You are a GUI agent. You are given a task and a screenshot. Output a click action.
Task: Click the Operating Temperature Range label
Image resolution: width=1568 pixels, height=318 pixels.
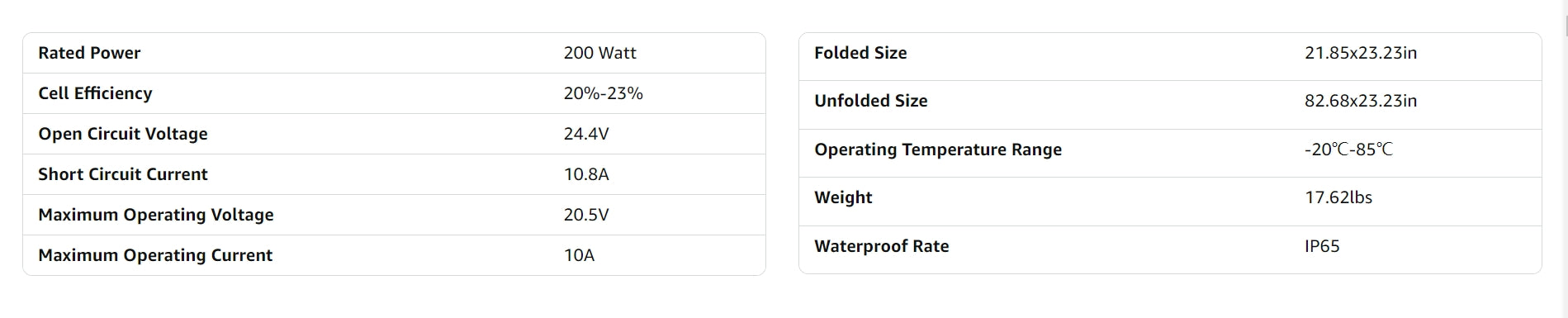938,150
